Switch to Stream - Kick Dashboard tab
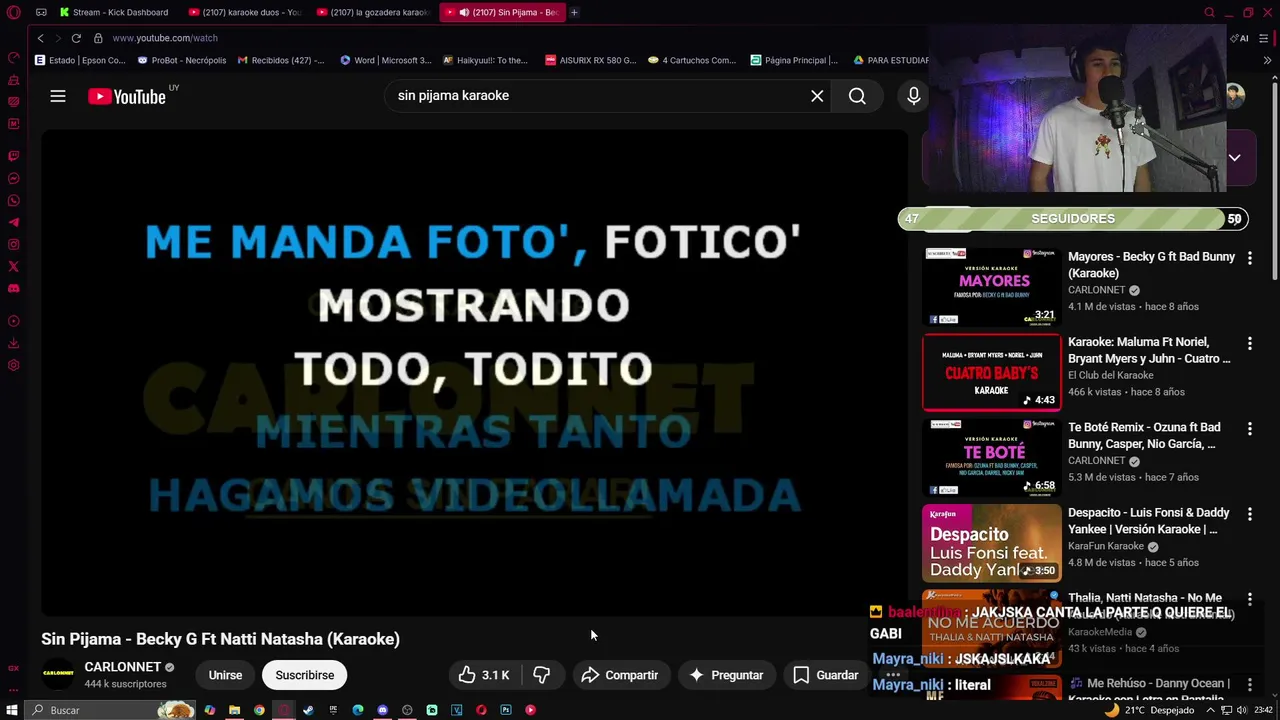 113,12
